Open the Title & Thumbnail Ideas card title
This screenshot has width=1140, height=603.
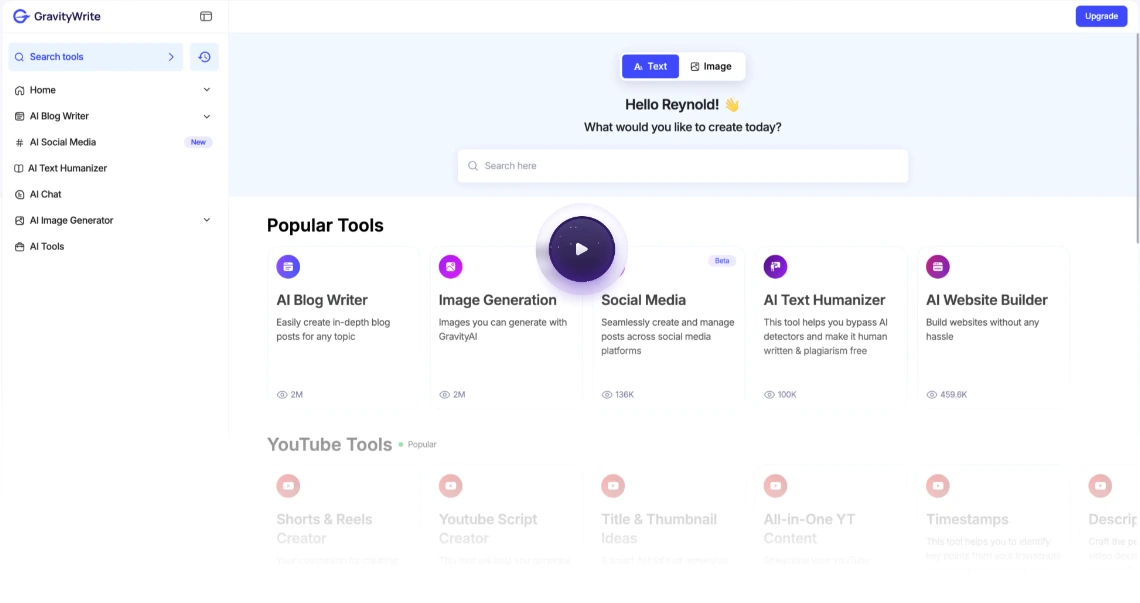click(659, 529)
